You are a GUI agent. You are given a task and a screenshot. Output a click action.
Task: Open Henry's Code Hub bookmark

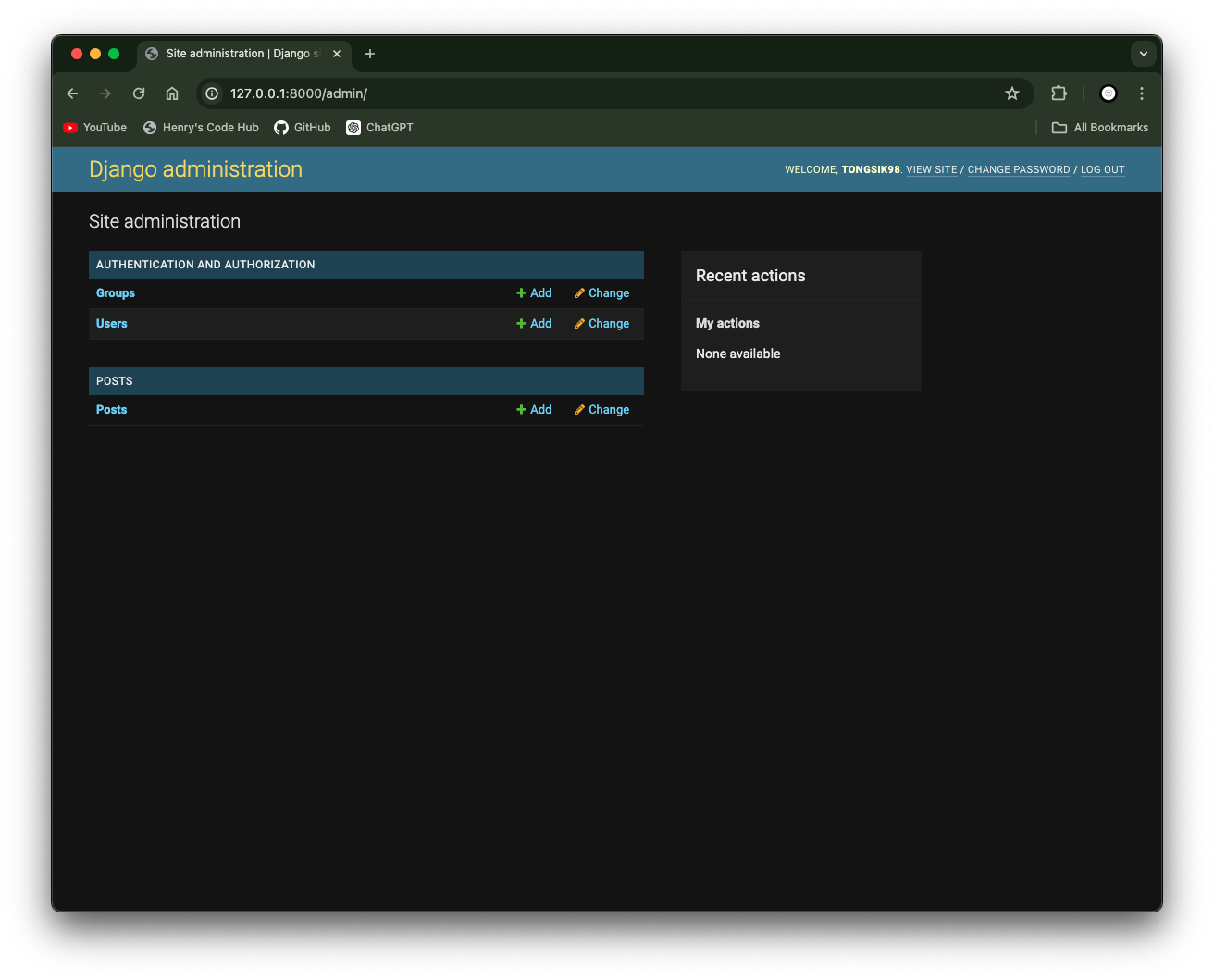(201, 128)
